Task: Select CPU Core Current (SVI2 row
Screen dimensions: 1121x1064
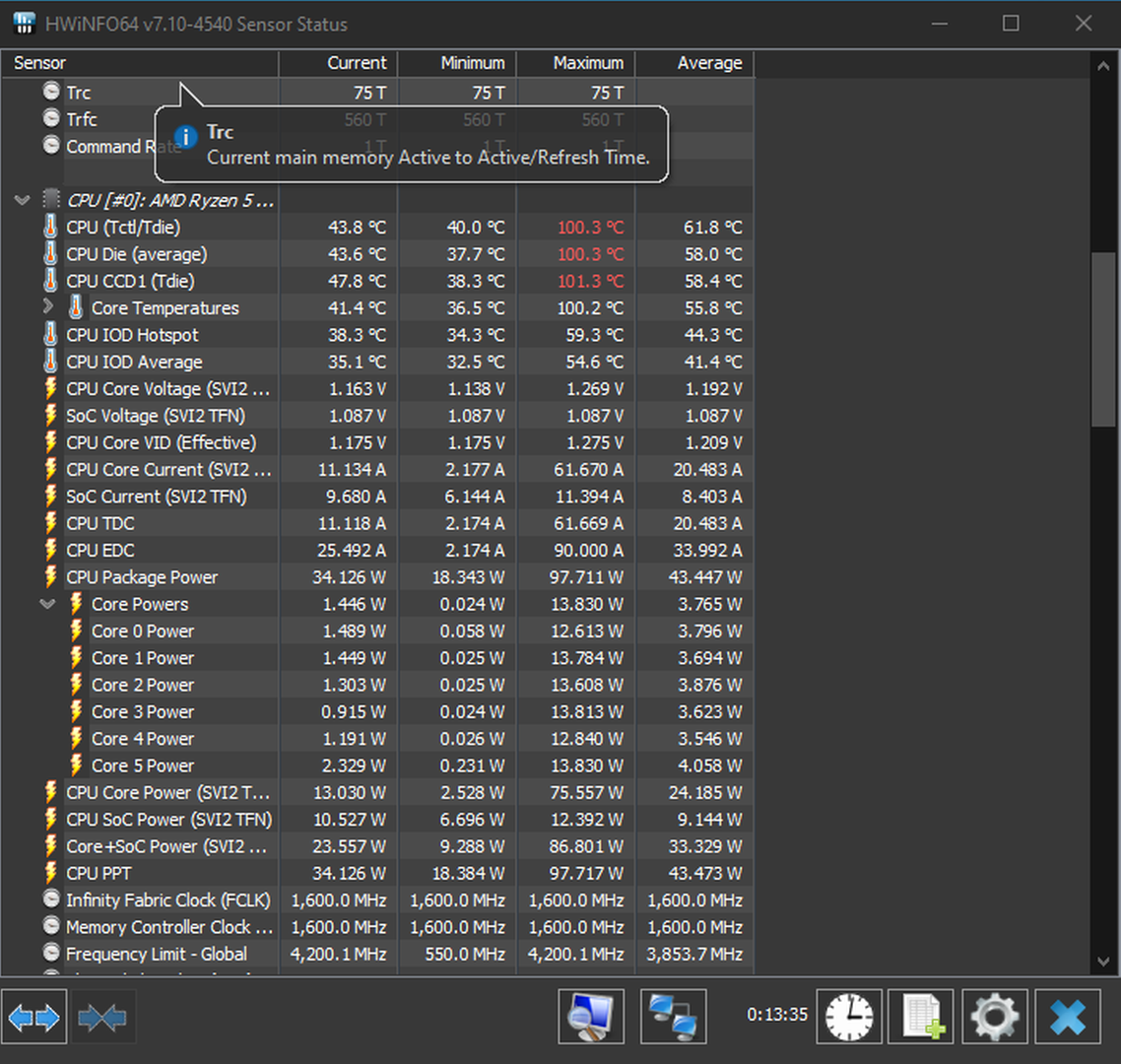Action: pos(377,470)
